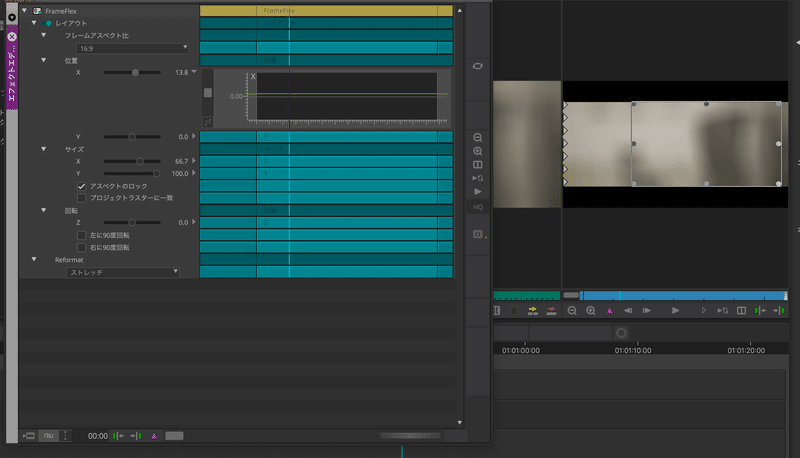Screen dimensions: 800x458
Task: Click the monitor toolbar enlarge icon
Action: (x=591, y=311)
